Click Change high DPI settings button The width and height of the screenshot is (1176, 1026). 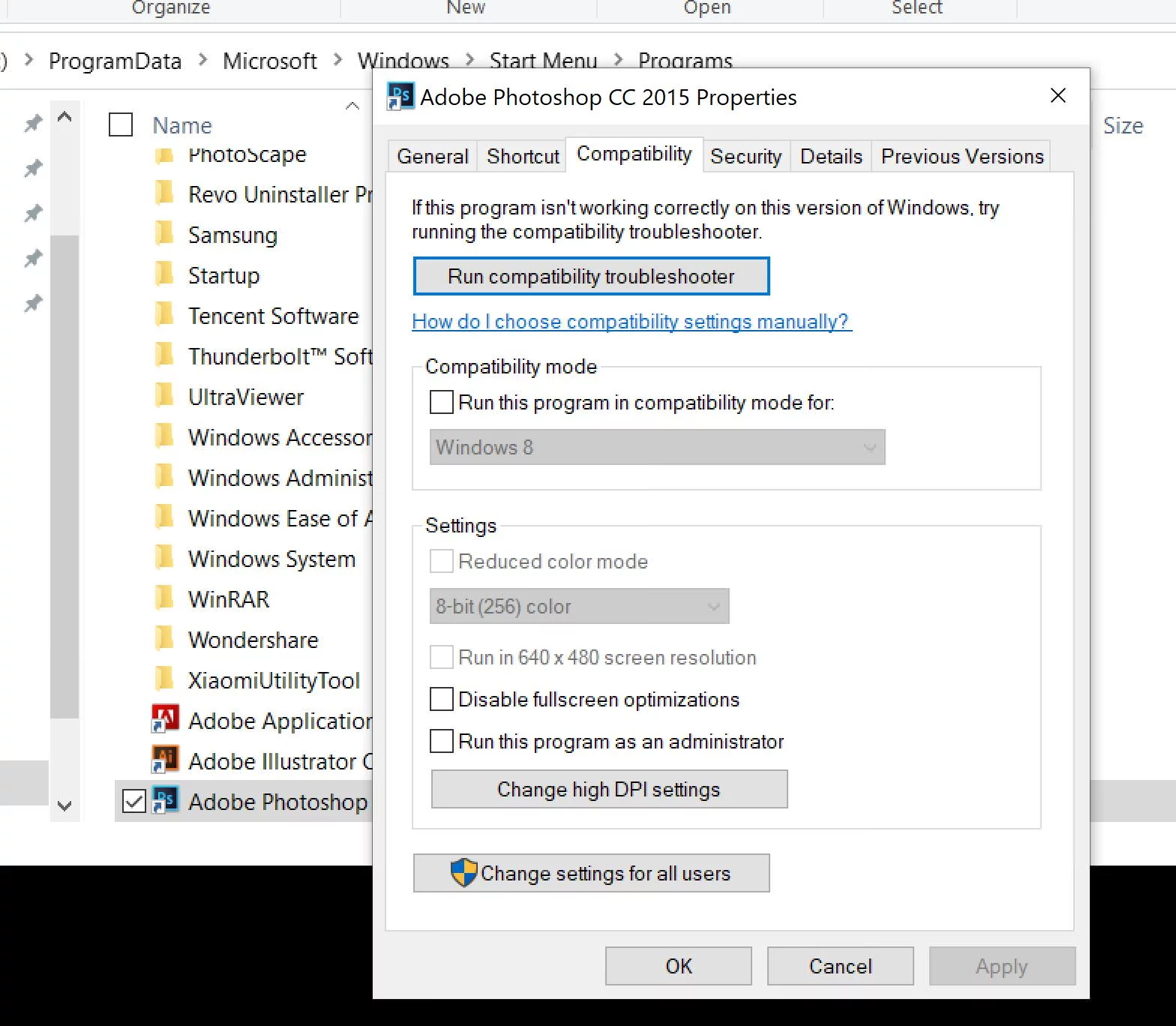[609, 789]
